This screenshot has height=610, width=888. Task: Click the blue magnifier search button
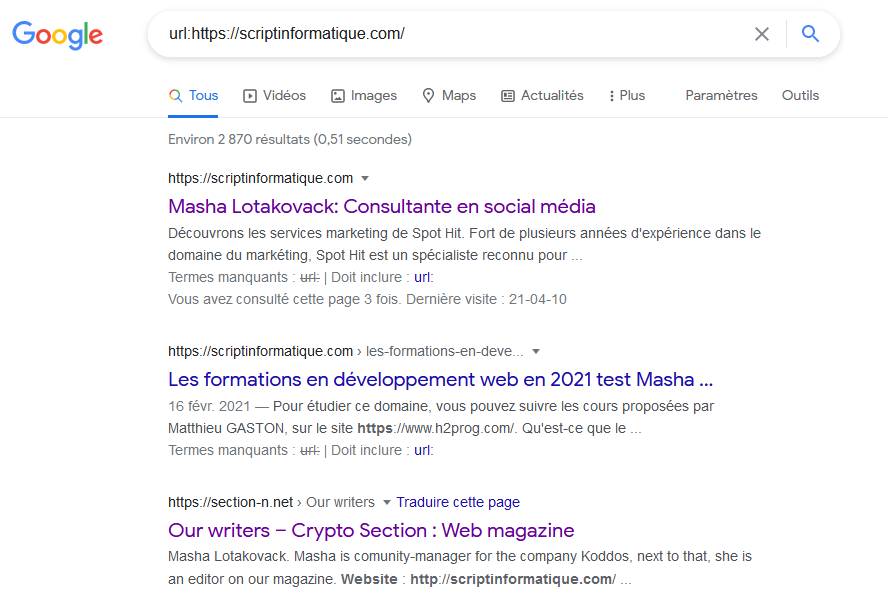[x=810, y=34]
